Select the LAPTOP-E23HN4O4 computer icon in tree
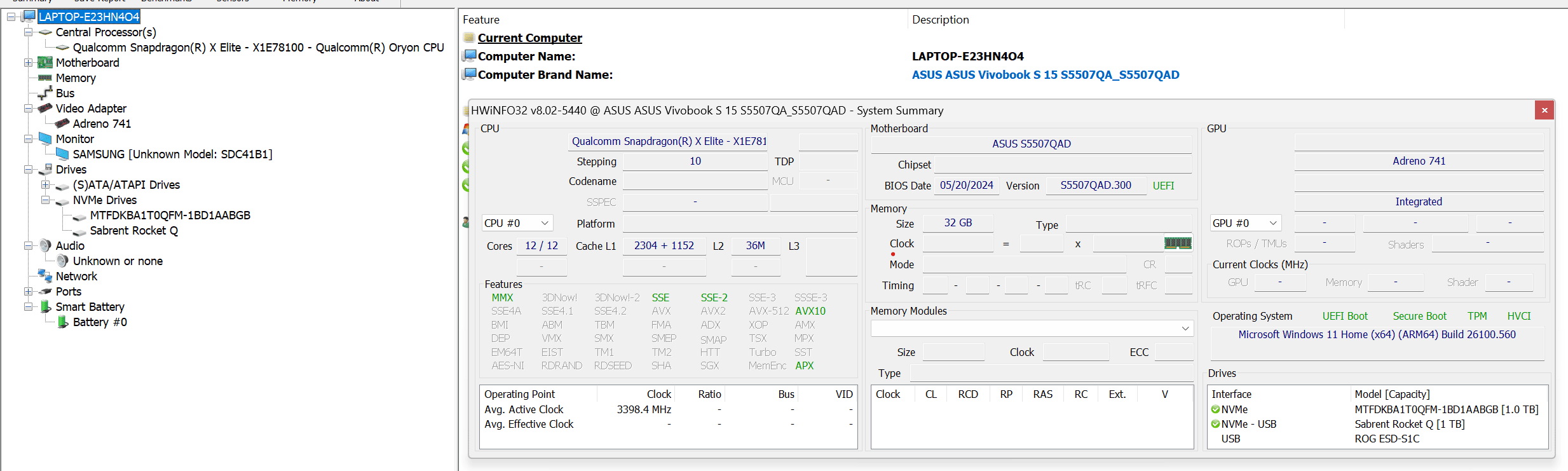Image resolution: width=1568 pixels, height=471 pixels. click(29, 17)
